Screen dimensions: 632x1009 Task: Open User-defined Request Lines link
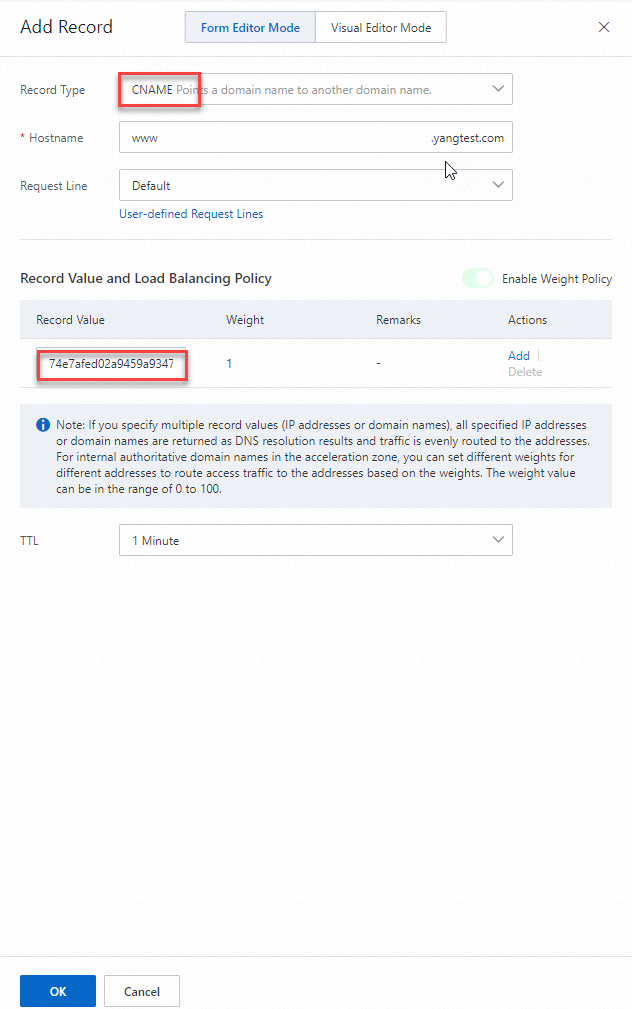[x=191, y=214]
